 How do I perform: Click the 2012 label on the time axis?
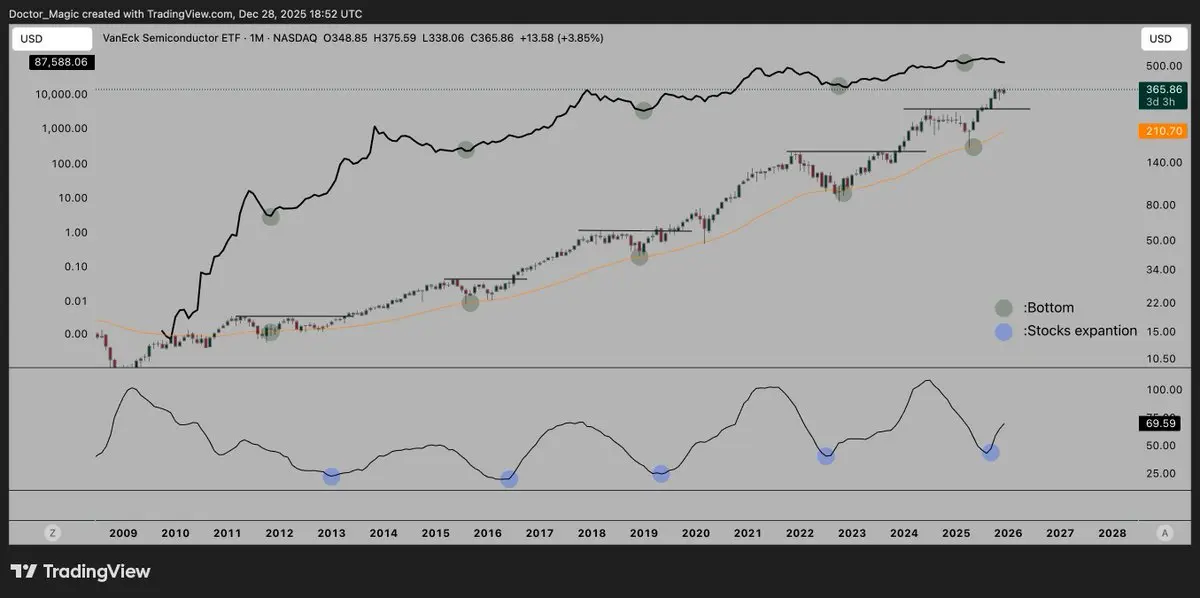click(x=279, y=534)
